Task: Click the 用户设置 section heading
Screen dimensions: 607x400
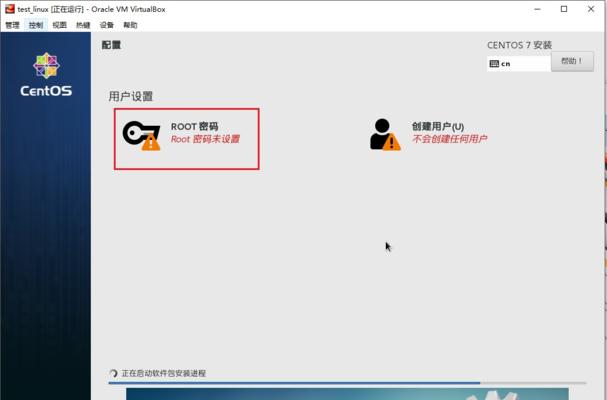Action: tap(130, 96)
